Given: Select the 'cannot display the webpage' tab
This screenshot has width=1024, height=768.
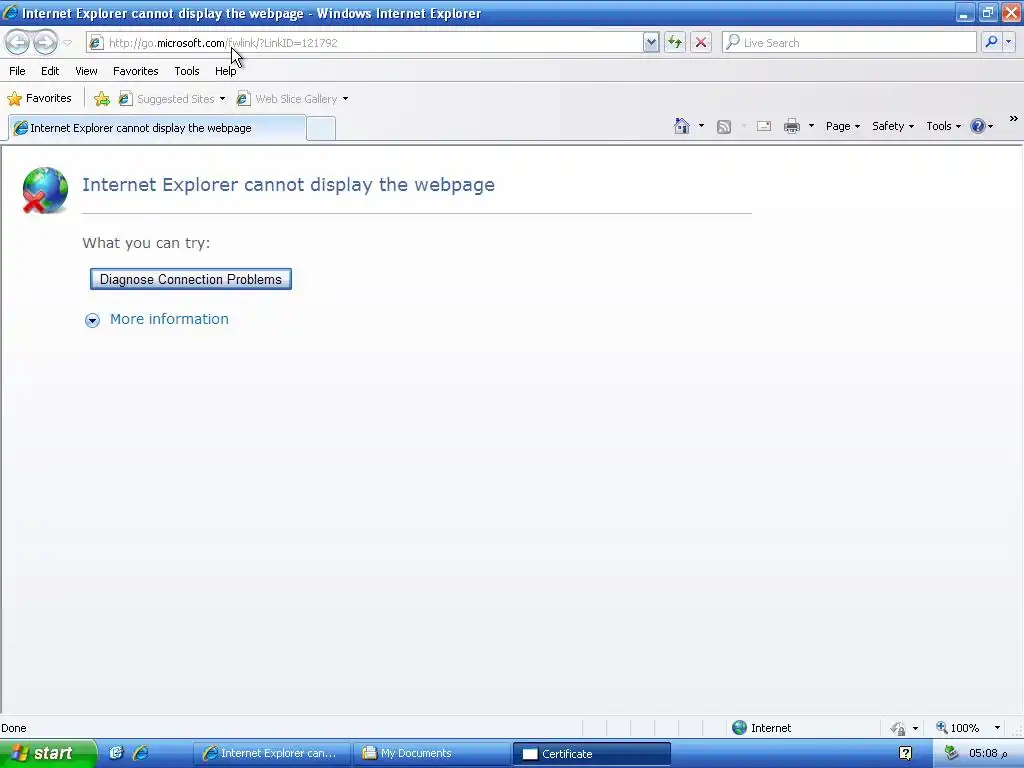Looking at the screenshot, I should tap(157, 128).
